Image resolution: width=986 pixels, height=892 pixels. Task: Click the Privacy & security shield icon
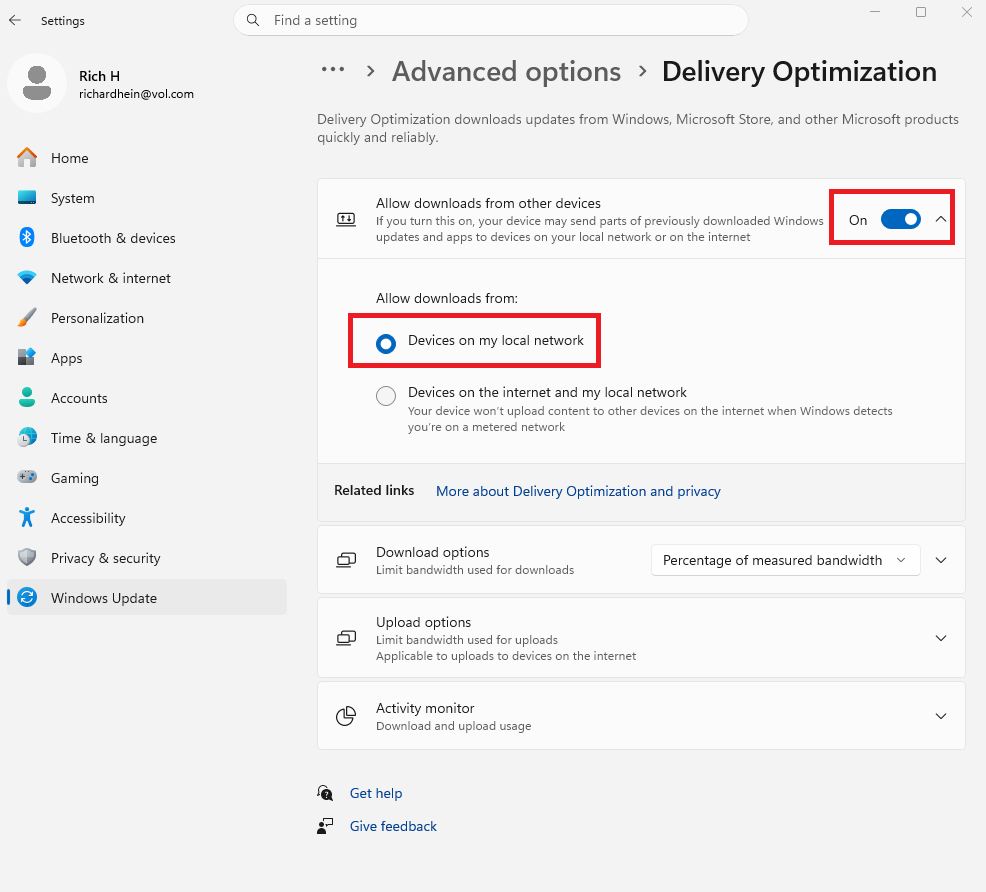(27, 557)
